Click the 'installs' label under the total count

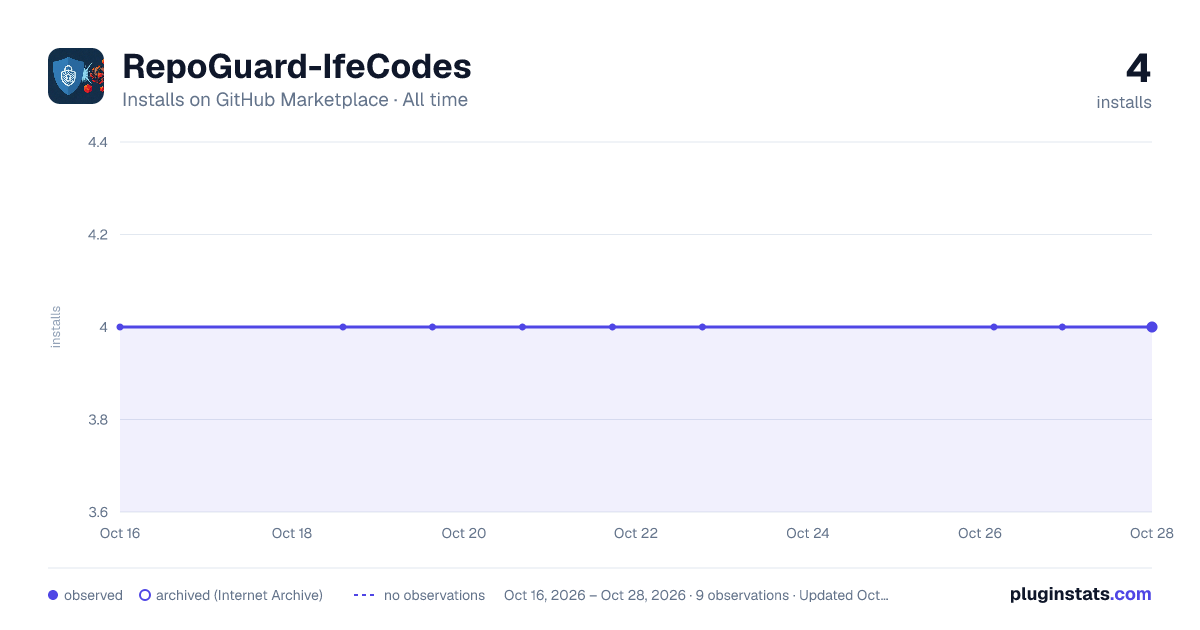click(1124, 102)
